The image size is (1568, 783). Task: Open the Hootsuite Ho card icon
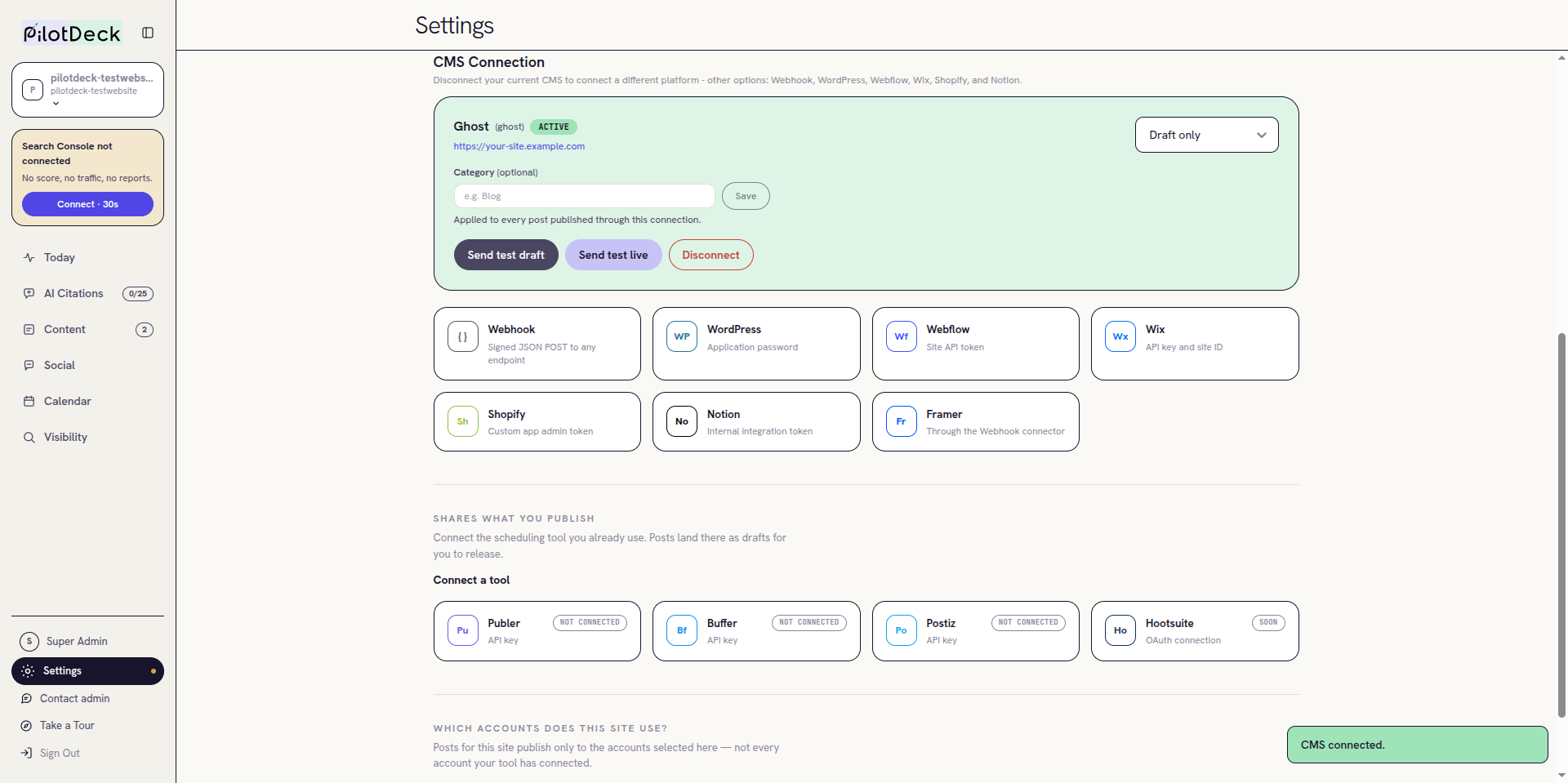pos(1120,630)
